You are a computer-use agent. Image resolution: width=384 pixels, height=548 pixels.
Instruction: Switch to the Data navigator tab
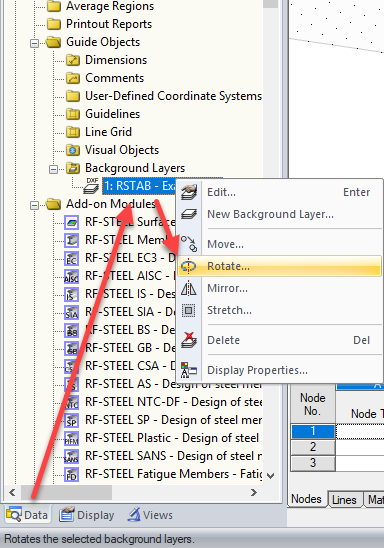pos(28,515)
